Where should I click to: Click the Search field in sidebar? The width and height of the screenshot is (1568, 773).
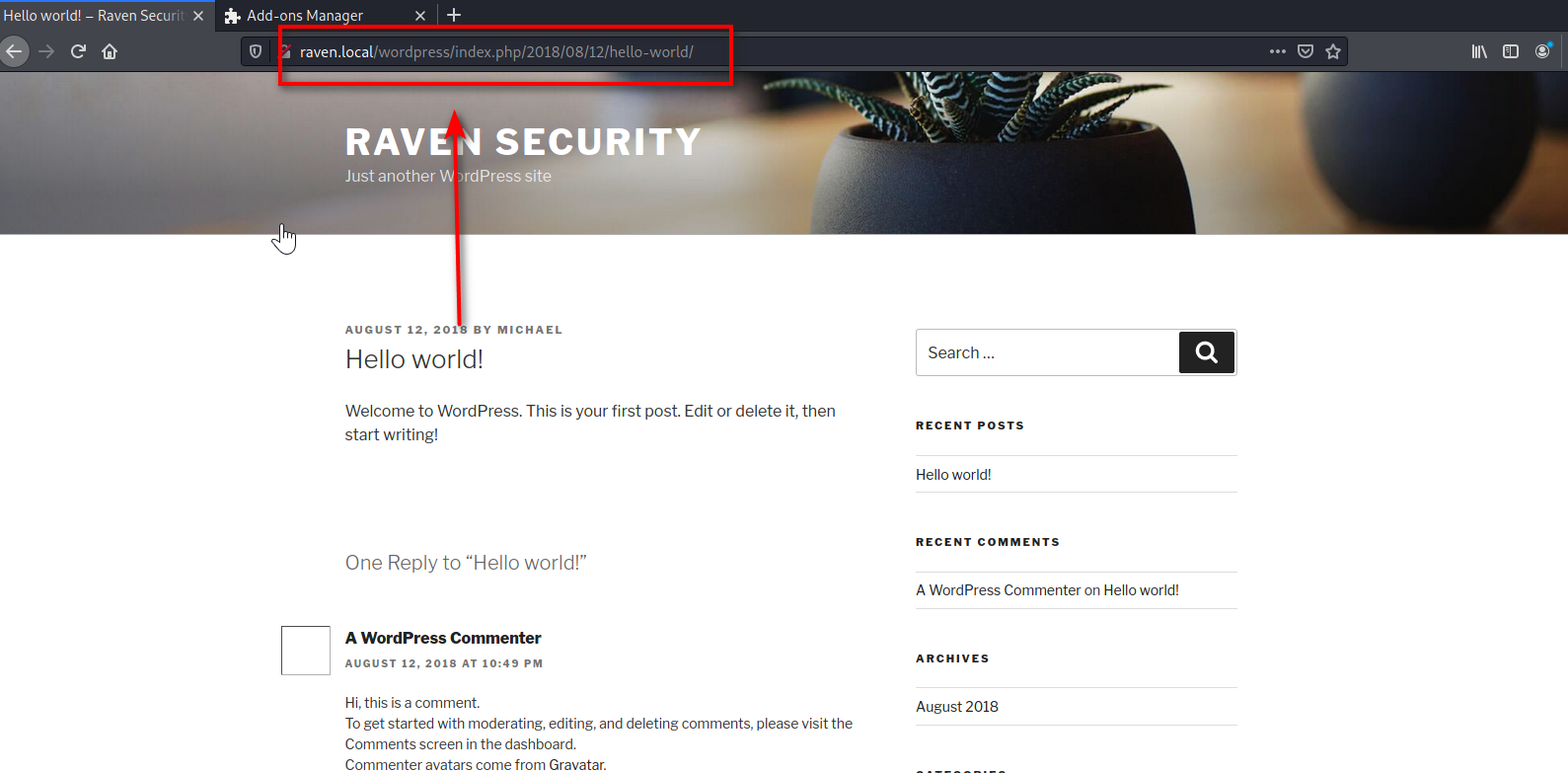1048,352
